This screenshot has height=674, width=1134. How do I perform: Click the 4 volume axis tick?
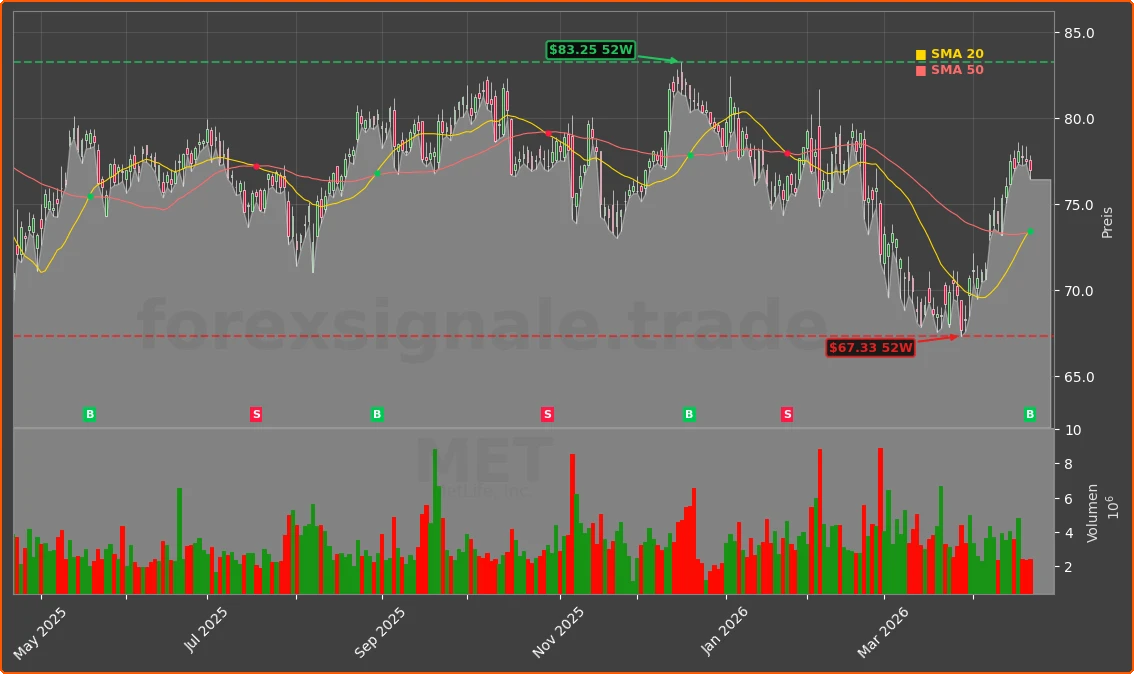[1069, 533]
